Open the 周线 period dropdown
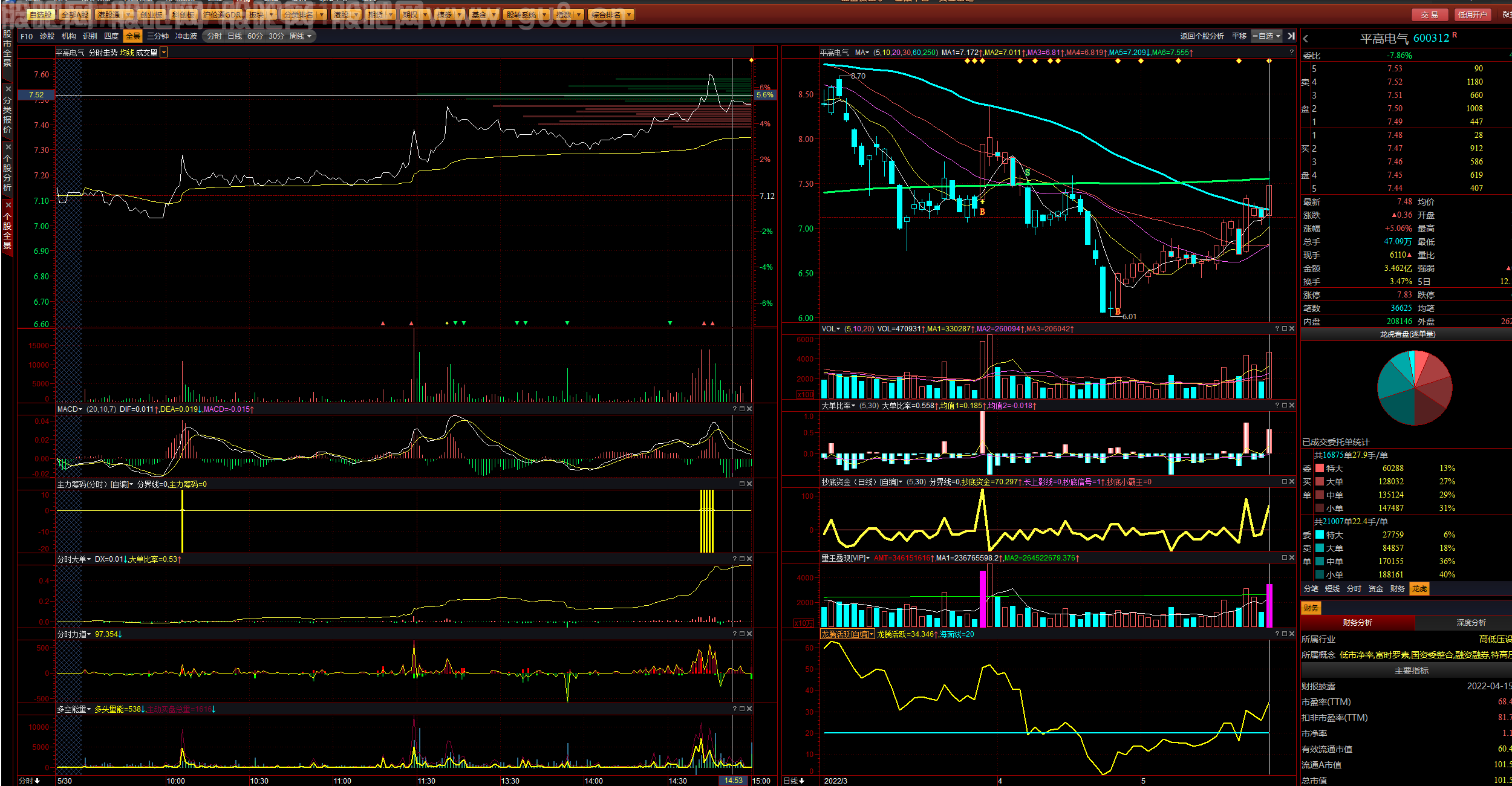The height and width of the screenshot is (786, 1512). click(301, 36)
